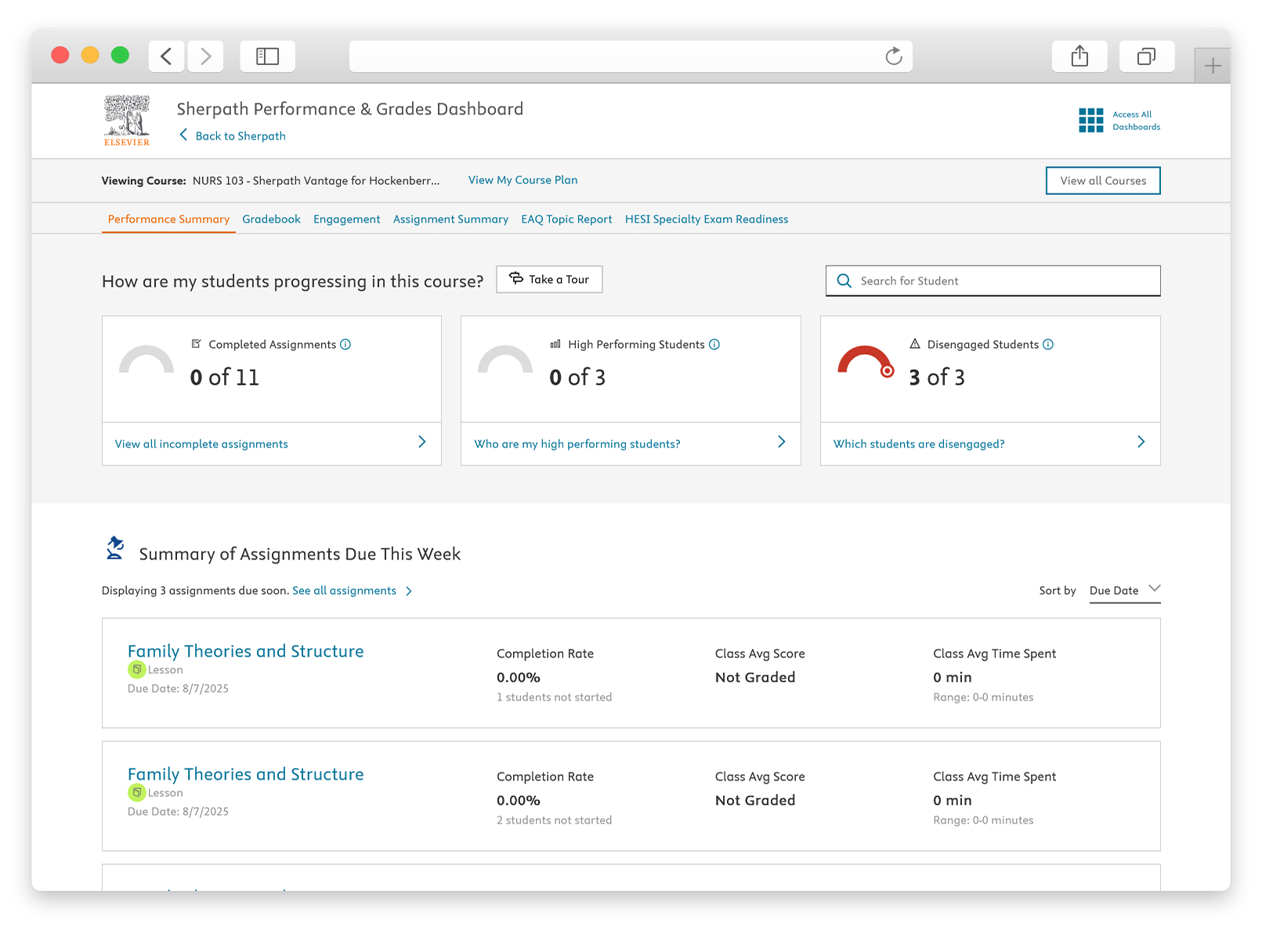Switch to the Gradebook tab
The height and width of the screenshot is (952, 1262).
click(271, 219)
